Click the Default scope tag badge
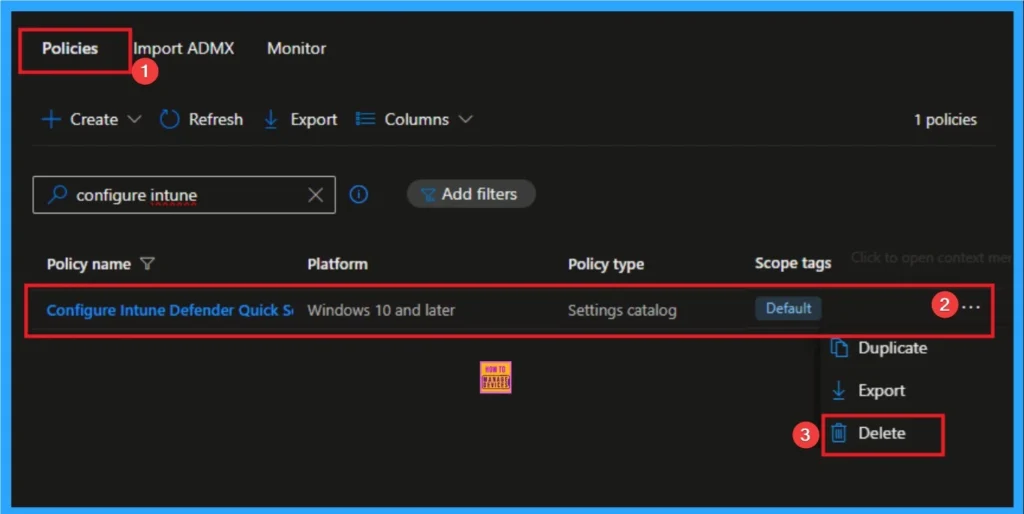Viewport: 1024px width, 514px height. point(788,308)
